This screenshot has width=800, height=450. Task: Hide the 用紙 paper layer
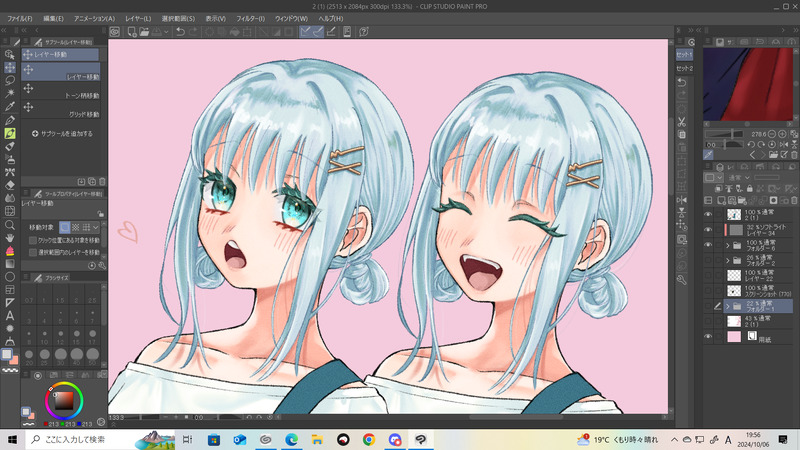(708, 337)
